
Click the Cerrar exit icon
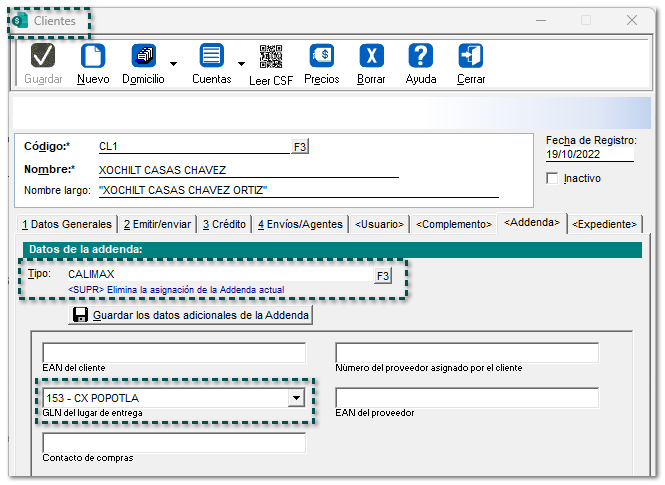471,56
